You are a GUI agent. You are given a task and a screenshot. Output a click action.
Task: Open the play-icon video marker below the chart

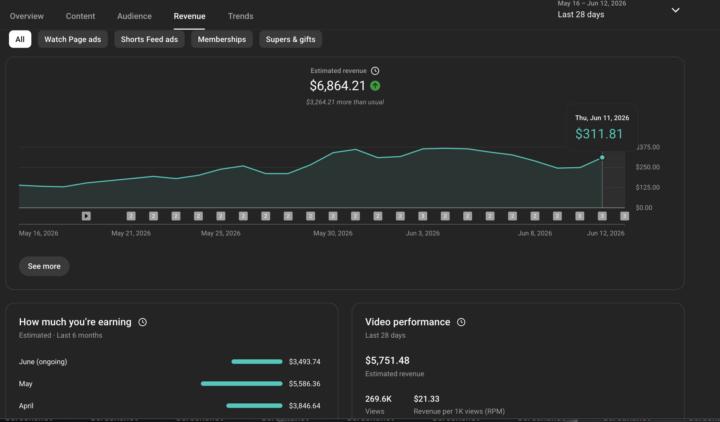pos(86,216)
